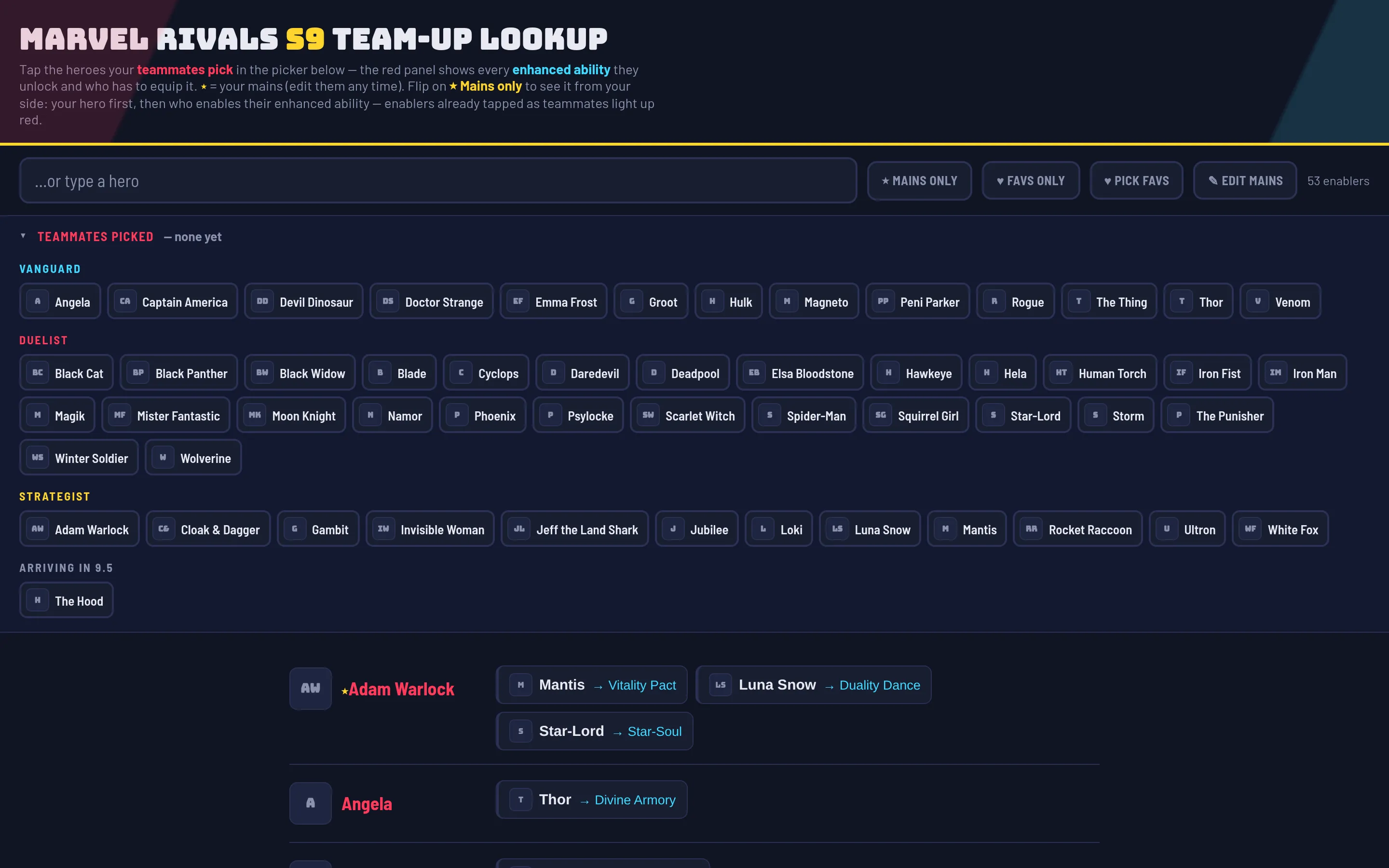Toggle the Favs Only filter

(1031, 181)
